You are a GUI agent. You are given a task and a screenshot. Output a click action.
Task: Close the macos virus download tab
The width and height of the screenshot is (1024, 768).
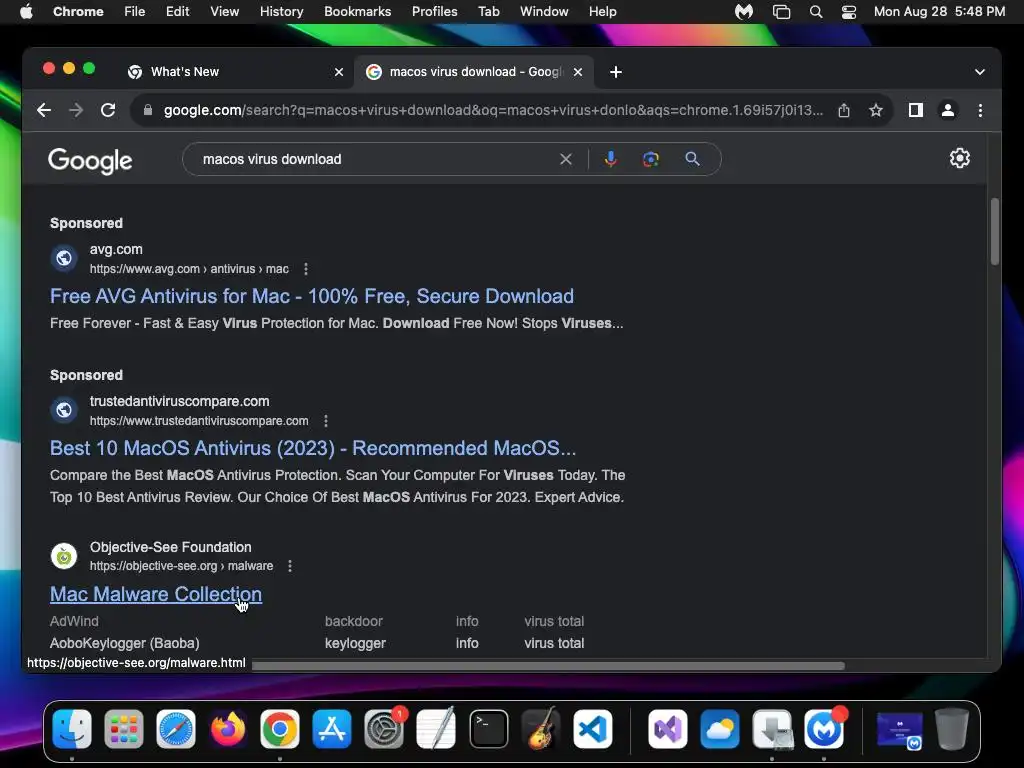(578, 72)
